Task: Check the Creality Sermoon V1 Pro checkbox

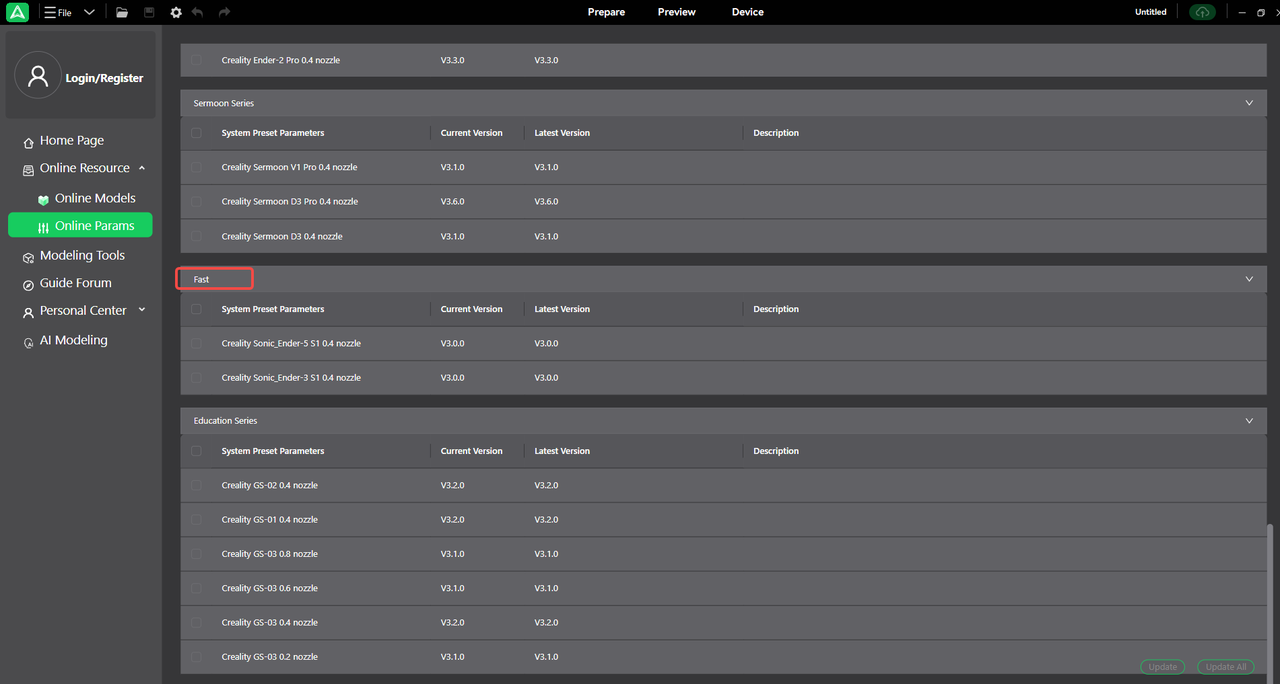Action: coord(196,167)
